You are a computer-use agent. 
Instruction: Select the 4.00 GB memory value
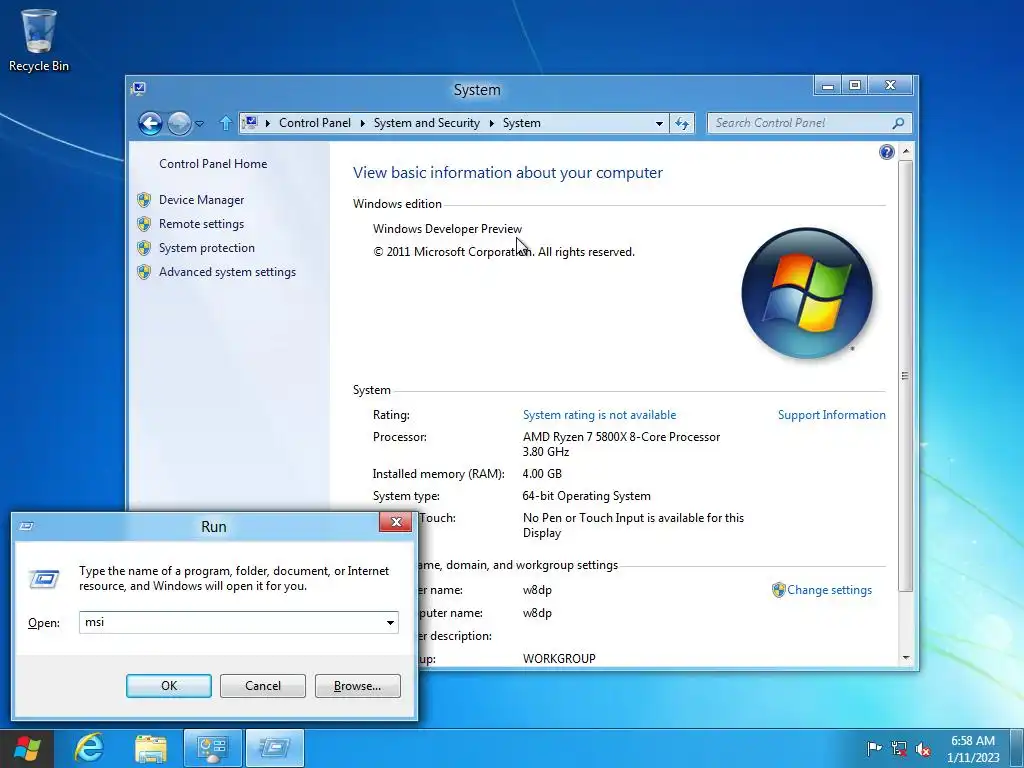(x=542, y=474)
